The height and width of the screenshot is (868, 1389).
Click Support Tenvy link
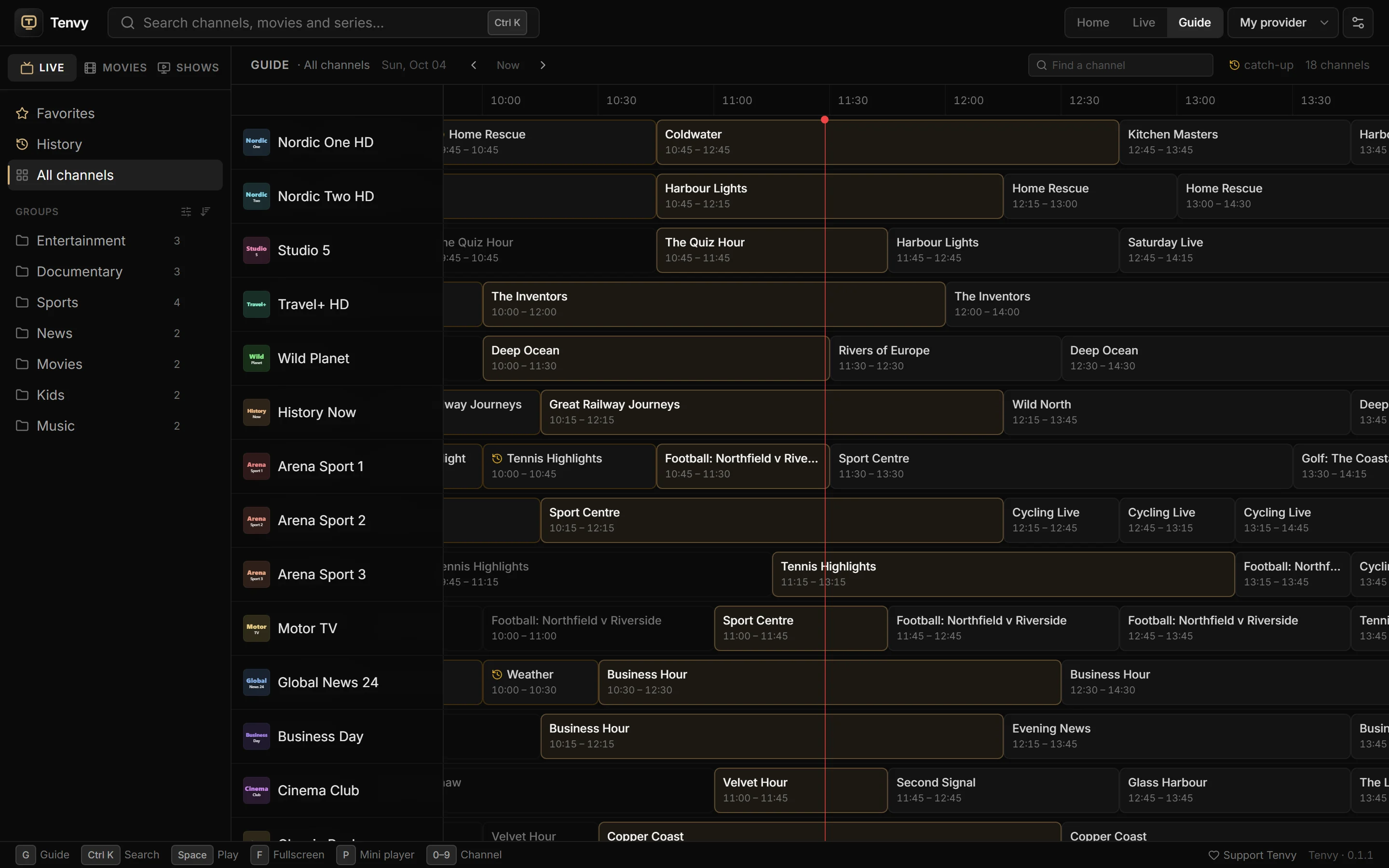point(1252,855)
